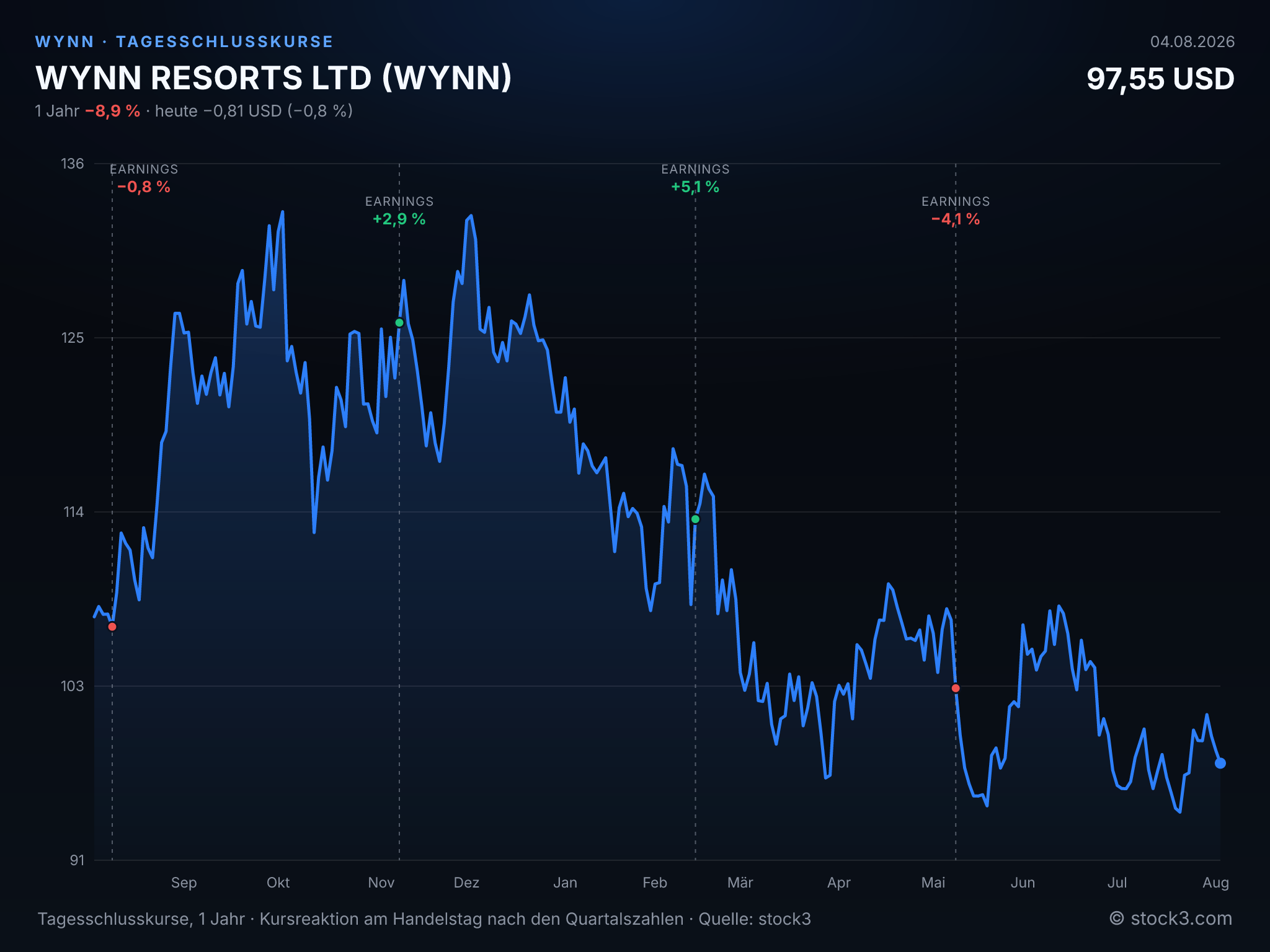Click the Jan month label
This screenshot has width=1270, height=952.
565,883
